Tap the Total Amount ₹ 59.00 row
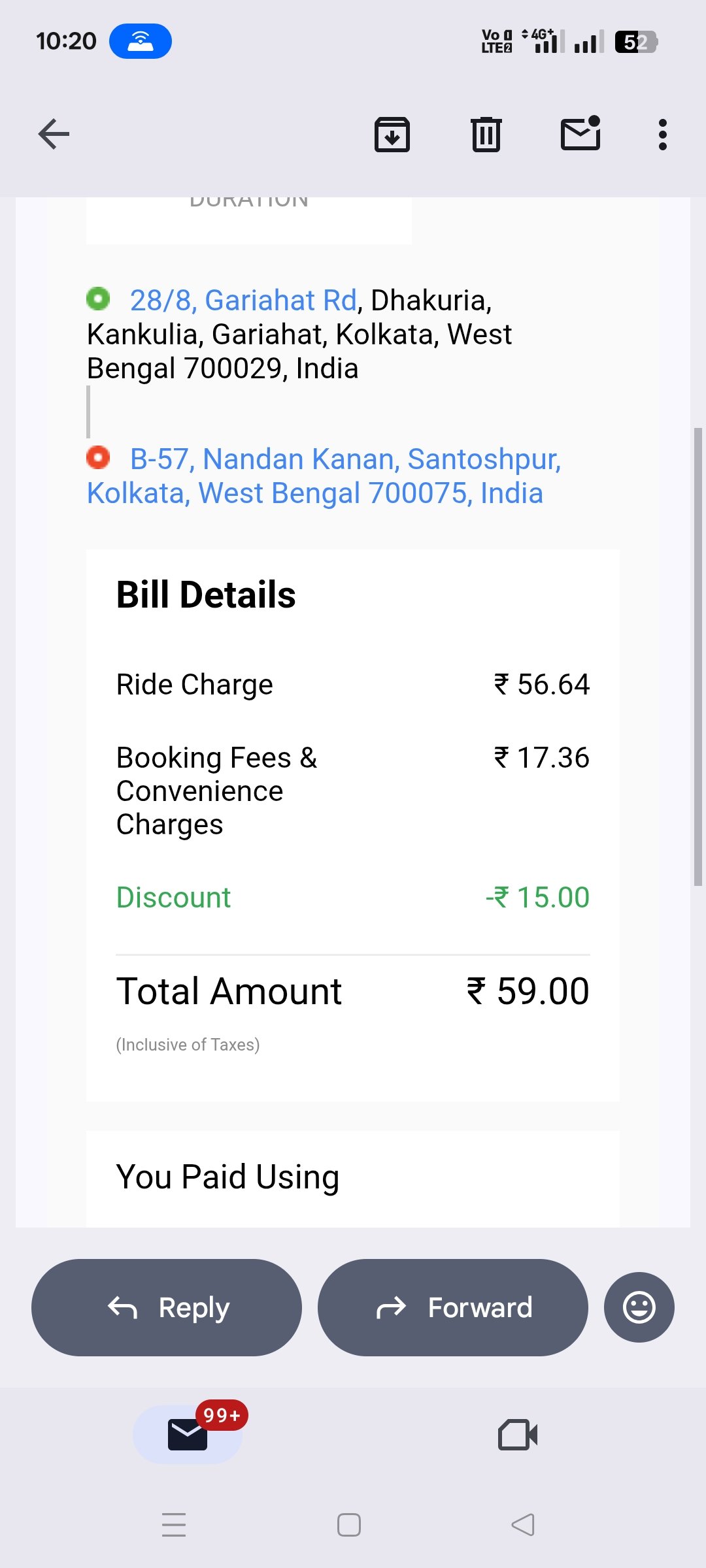Screen dimensions: 706x1568 (x=353, y=991)
